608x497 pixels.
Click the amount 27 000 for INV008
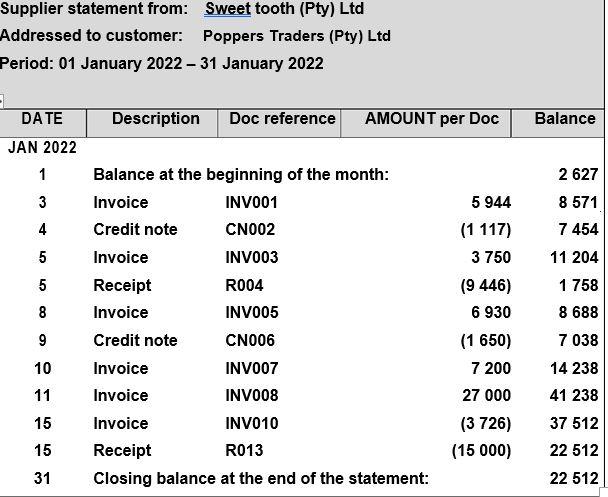[486, 395]
